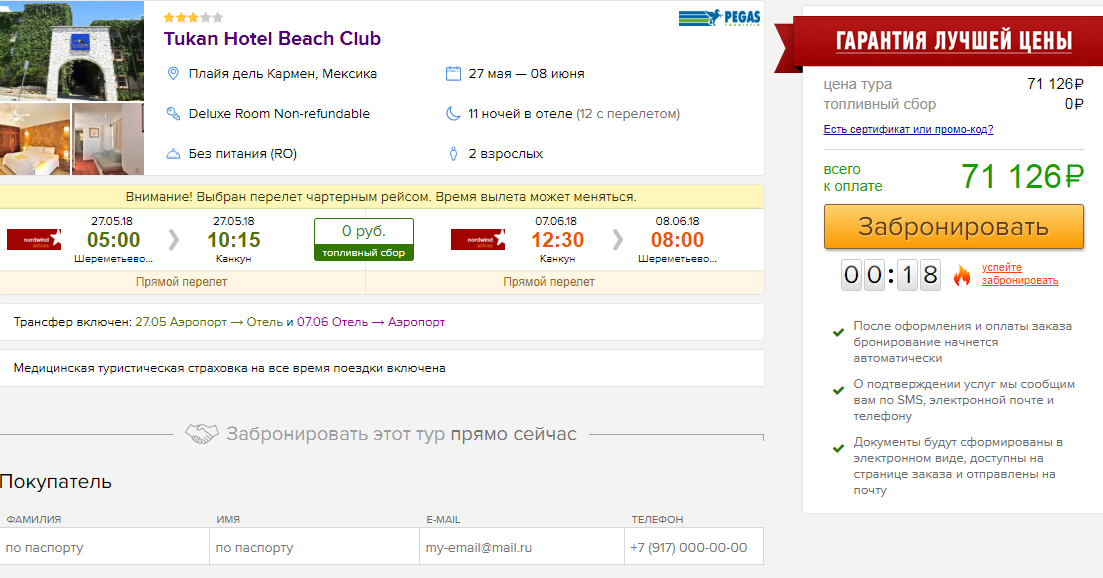Open the certificate or promo code link

(x=908, y=129)
